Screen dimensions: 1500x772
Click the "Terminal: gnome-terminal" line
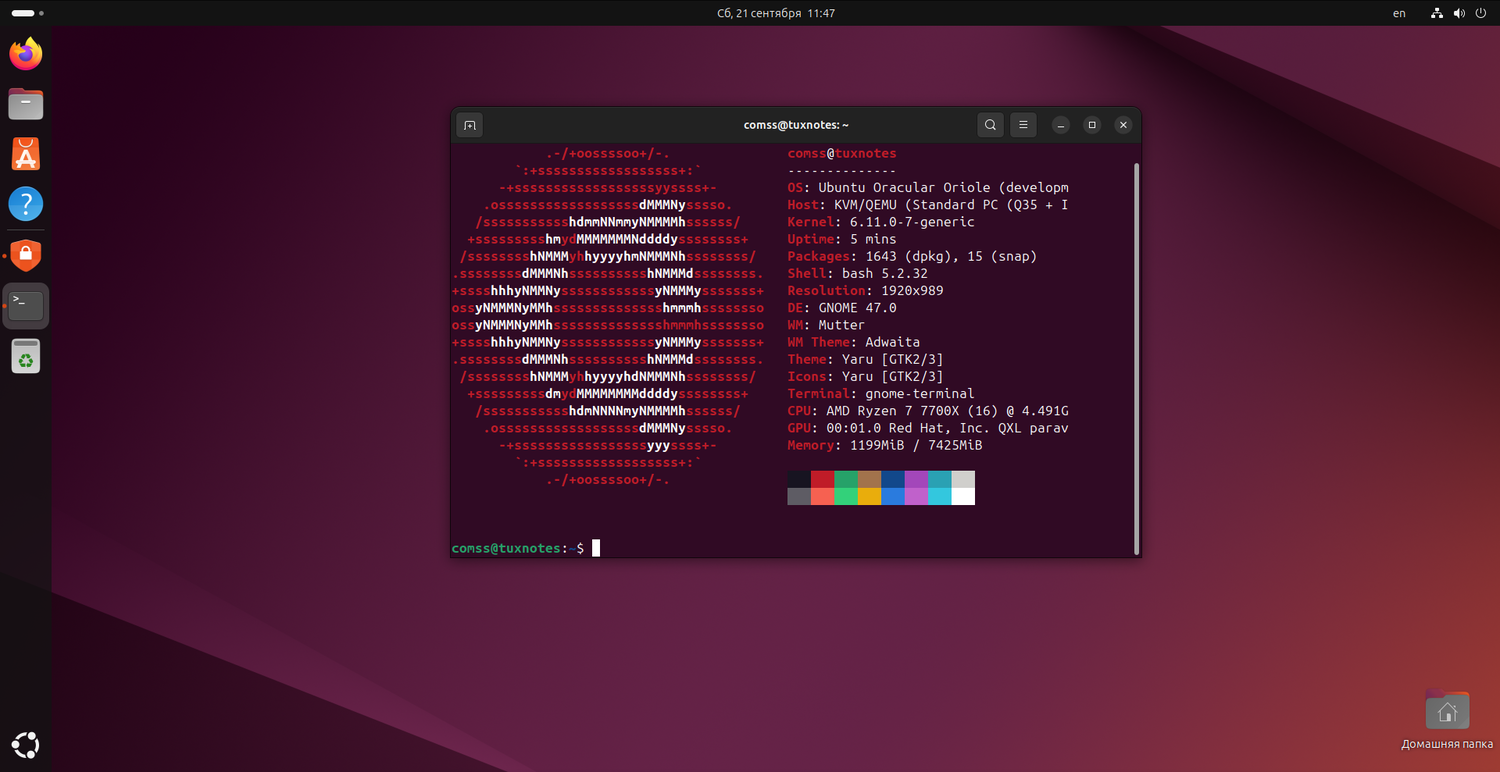[881, 394]
